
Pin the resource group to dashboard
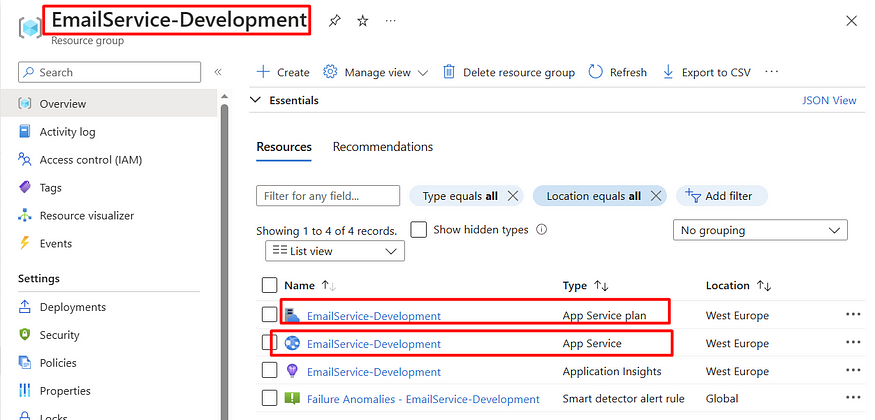pyautogui.click(x=334, y=21)
